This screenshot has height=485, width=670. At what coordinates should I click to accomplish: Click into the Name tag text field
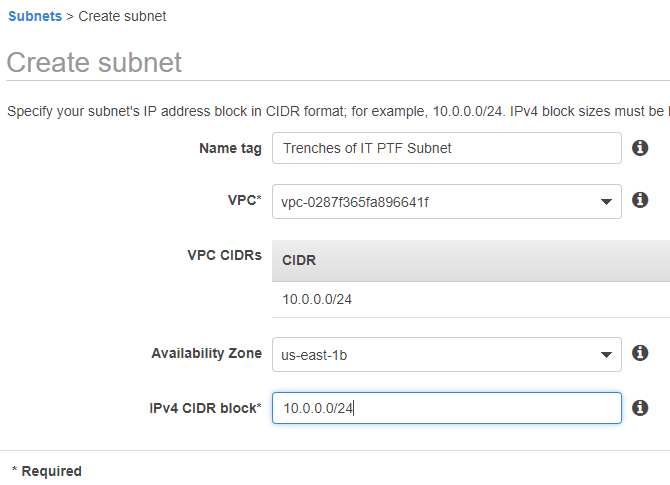pos(447,148)
